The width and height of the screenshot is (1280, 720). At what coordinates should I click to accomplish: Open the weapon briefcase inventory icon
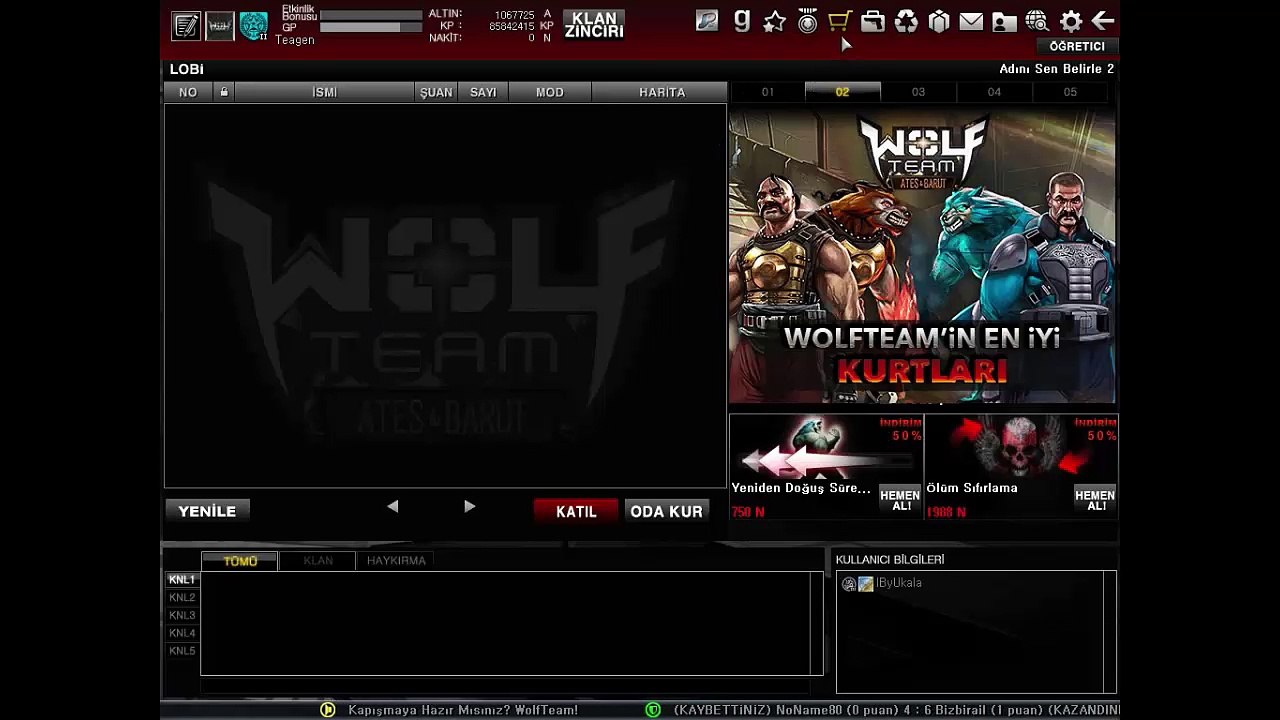point(873,21)
